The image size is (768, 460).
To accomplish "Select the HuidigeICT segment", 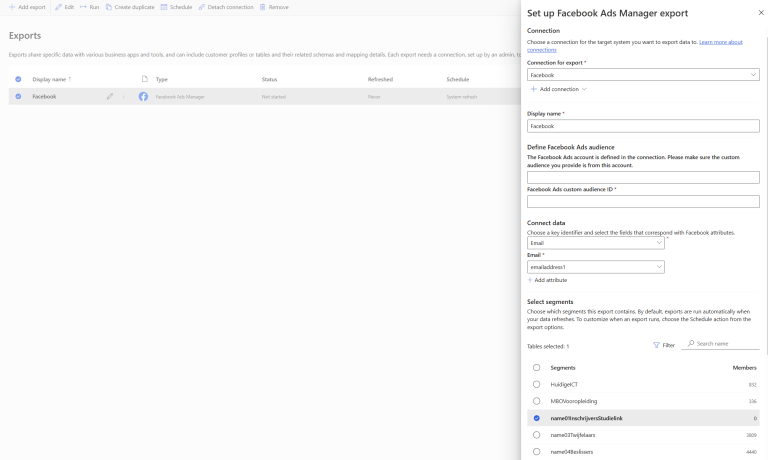I will pyautogui.click(x=536, y=385).
